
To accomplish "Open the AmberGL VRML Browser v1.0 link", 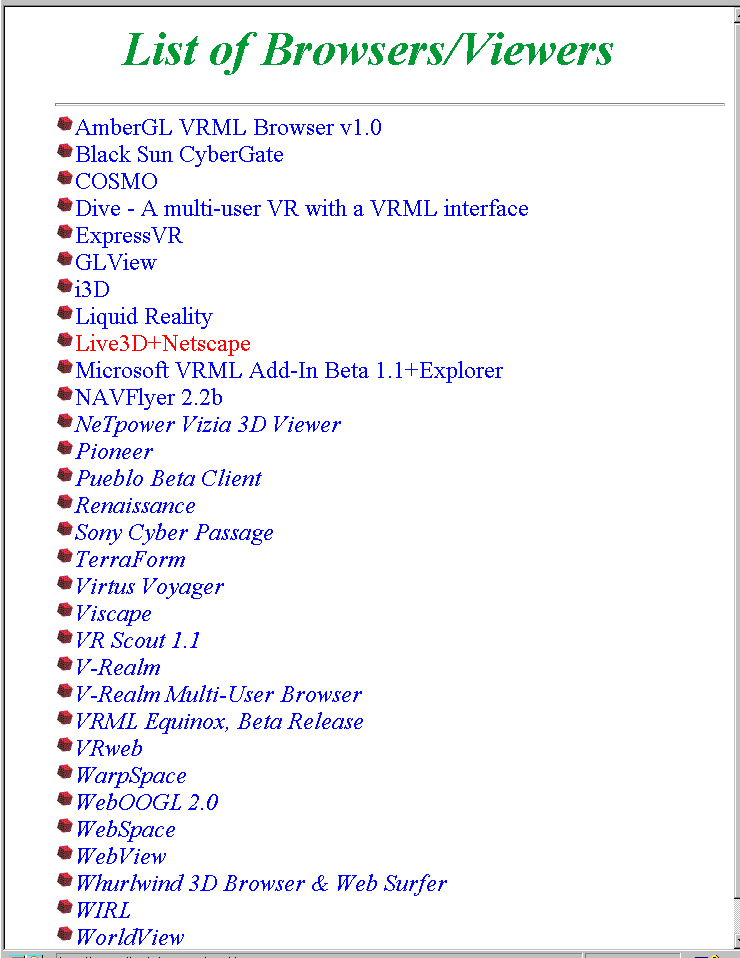I will (x=228, y=127).
